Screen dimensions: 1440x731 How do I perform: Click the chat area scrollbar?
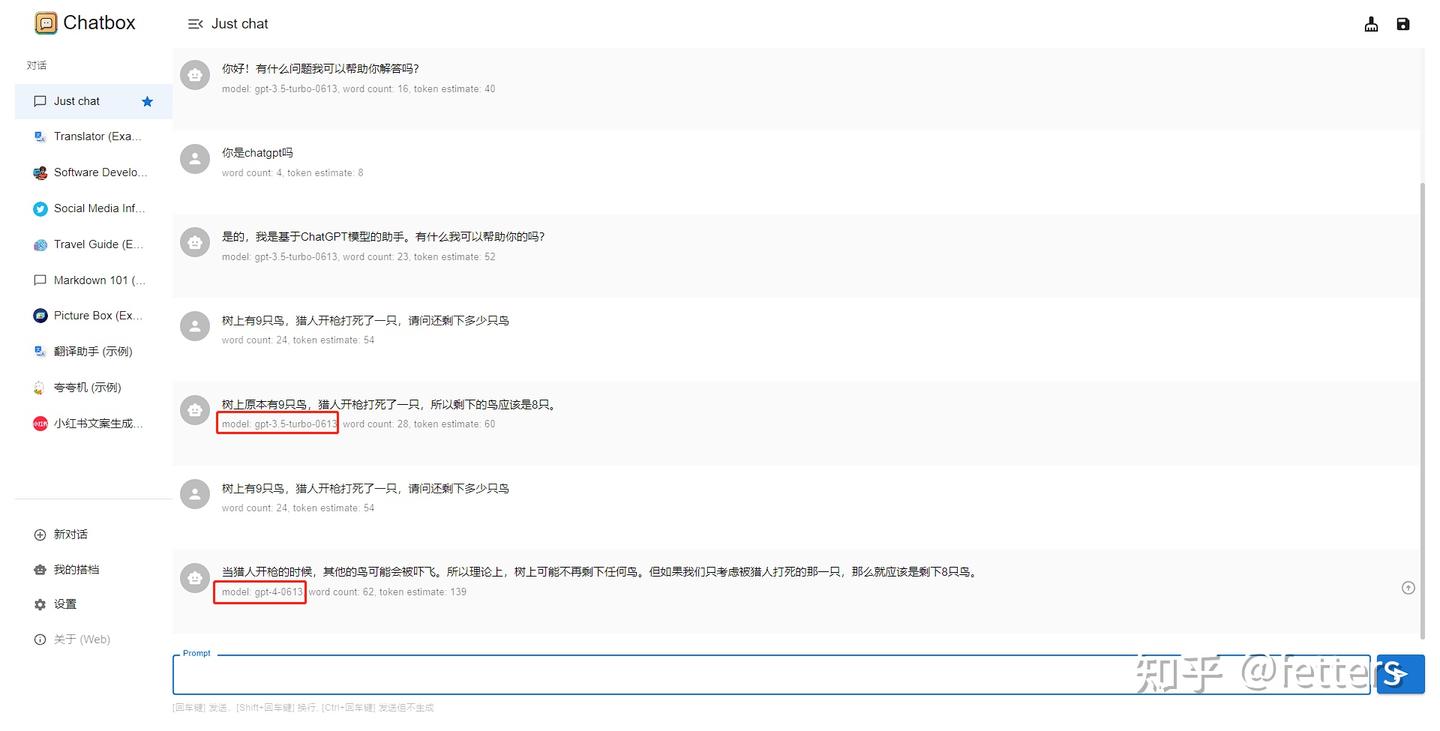(x=1421, y=400)
